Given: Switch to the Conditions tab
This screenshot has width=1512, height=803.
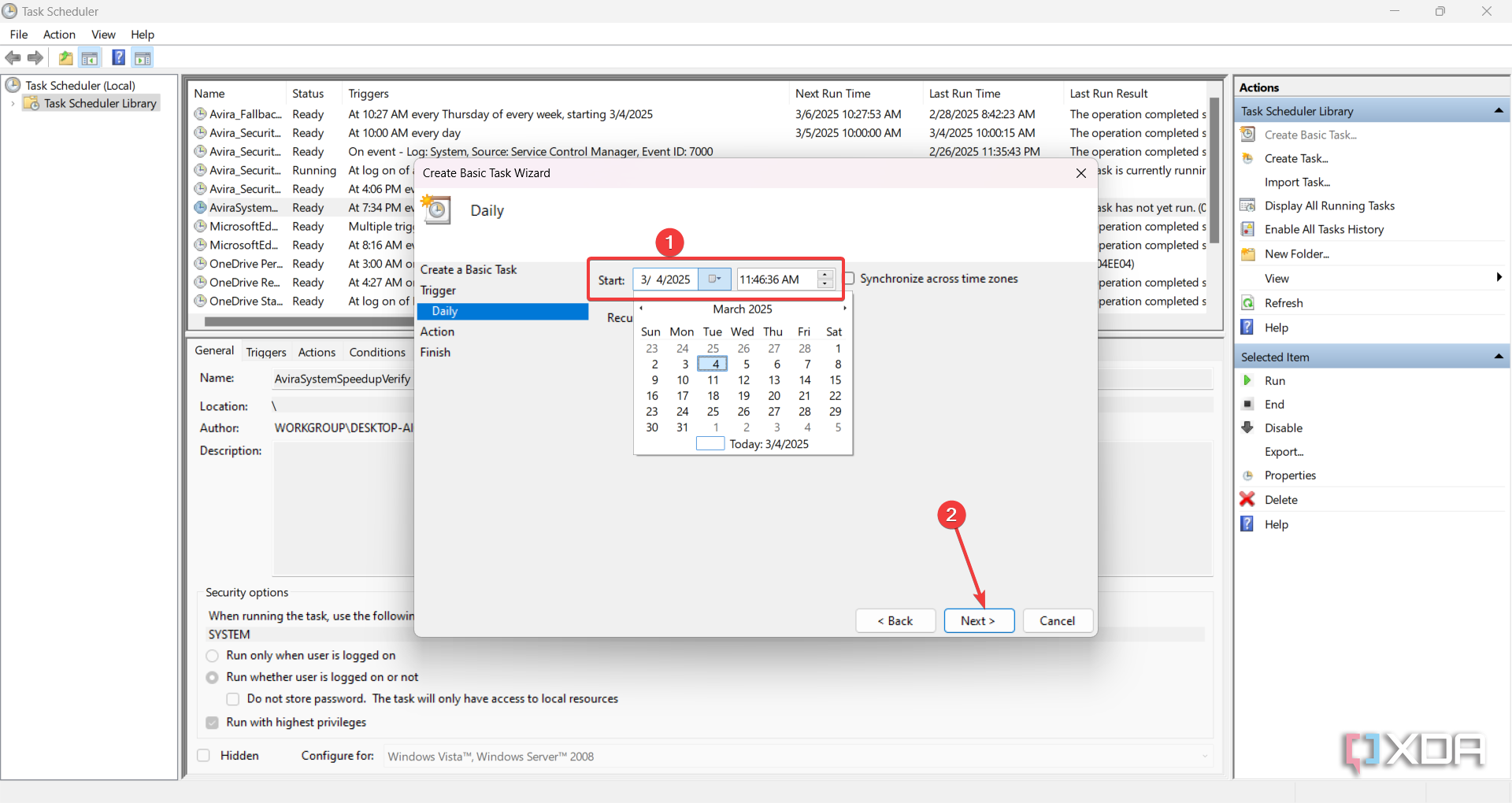Looking at the screenshot, I should click(x=377, y=353).
